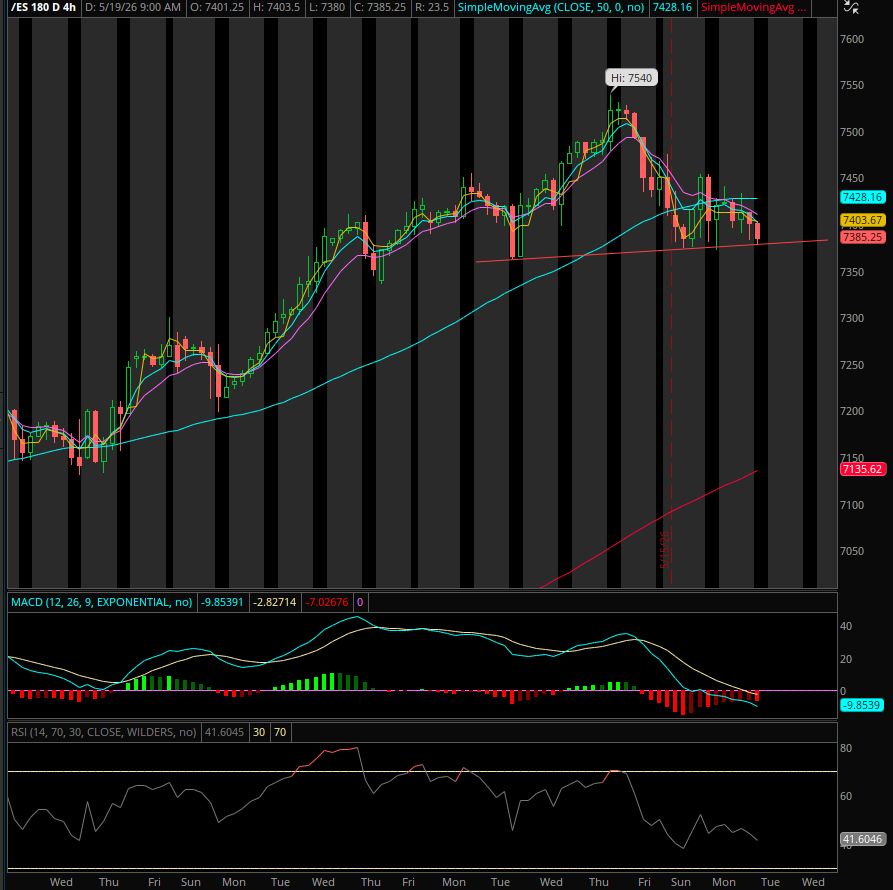The width and height of the screenshot is (893, 890).
Task: Click the O: 7401.25 open value
Action: (x=216, y=7)
